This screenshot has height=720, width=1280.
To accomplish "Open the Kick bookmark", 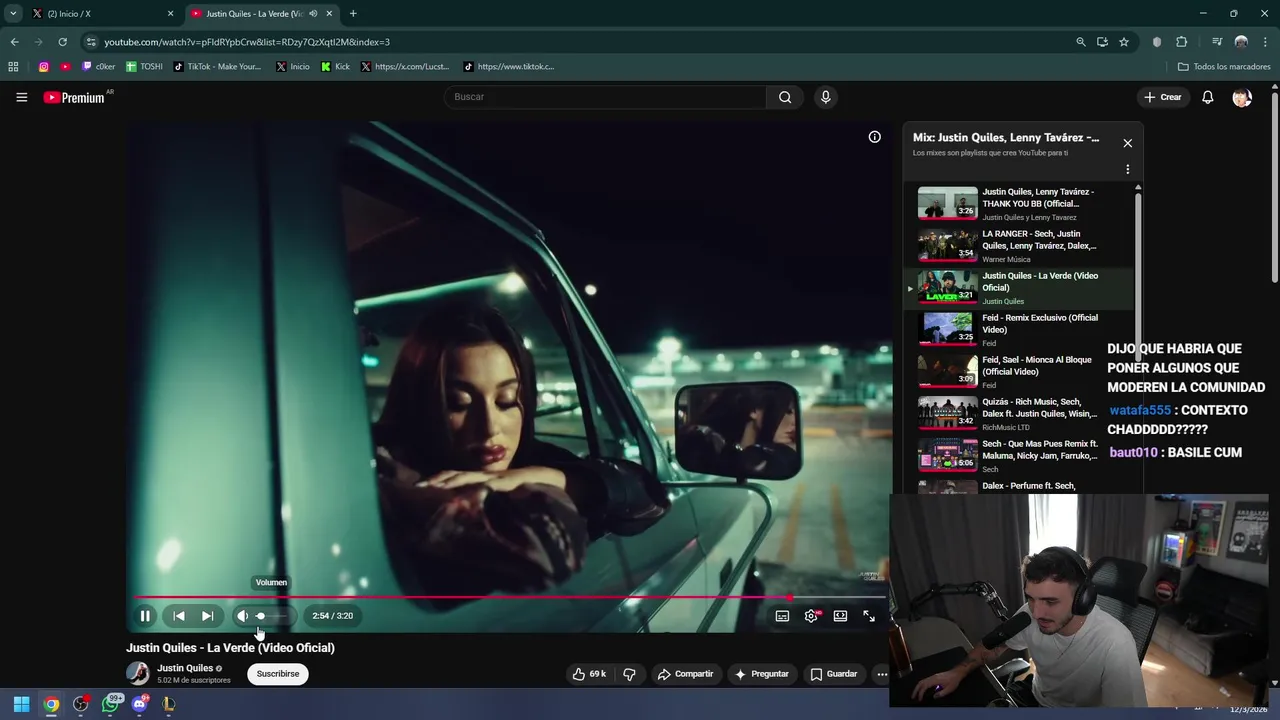I will pyautogui.click(x=335, y=67).
